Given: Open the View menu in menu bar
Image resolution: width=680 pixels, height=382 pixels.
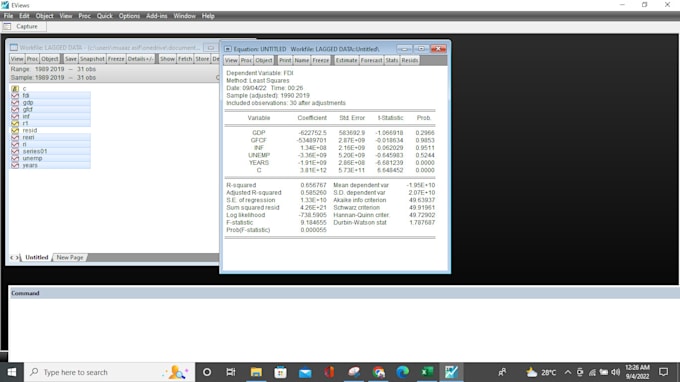Looking at the screenshot, I should [x=65, y=16].
